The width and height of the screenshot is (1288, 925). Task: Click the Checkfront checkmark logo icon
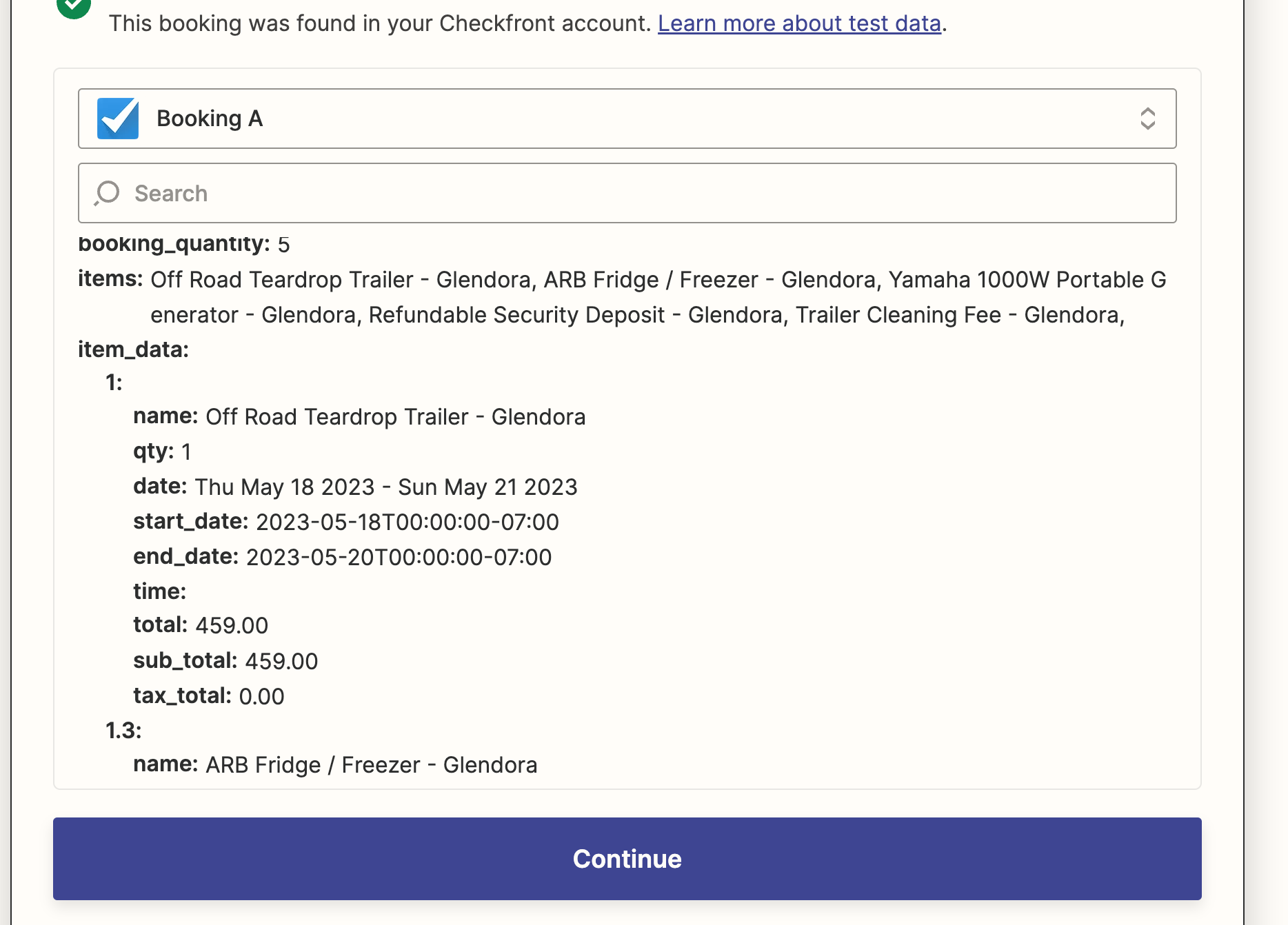pyautogui.click(x=118, y=119)
